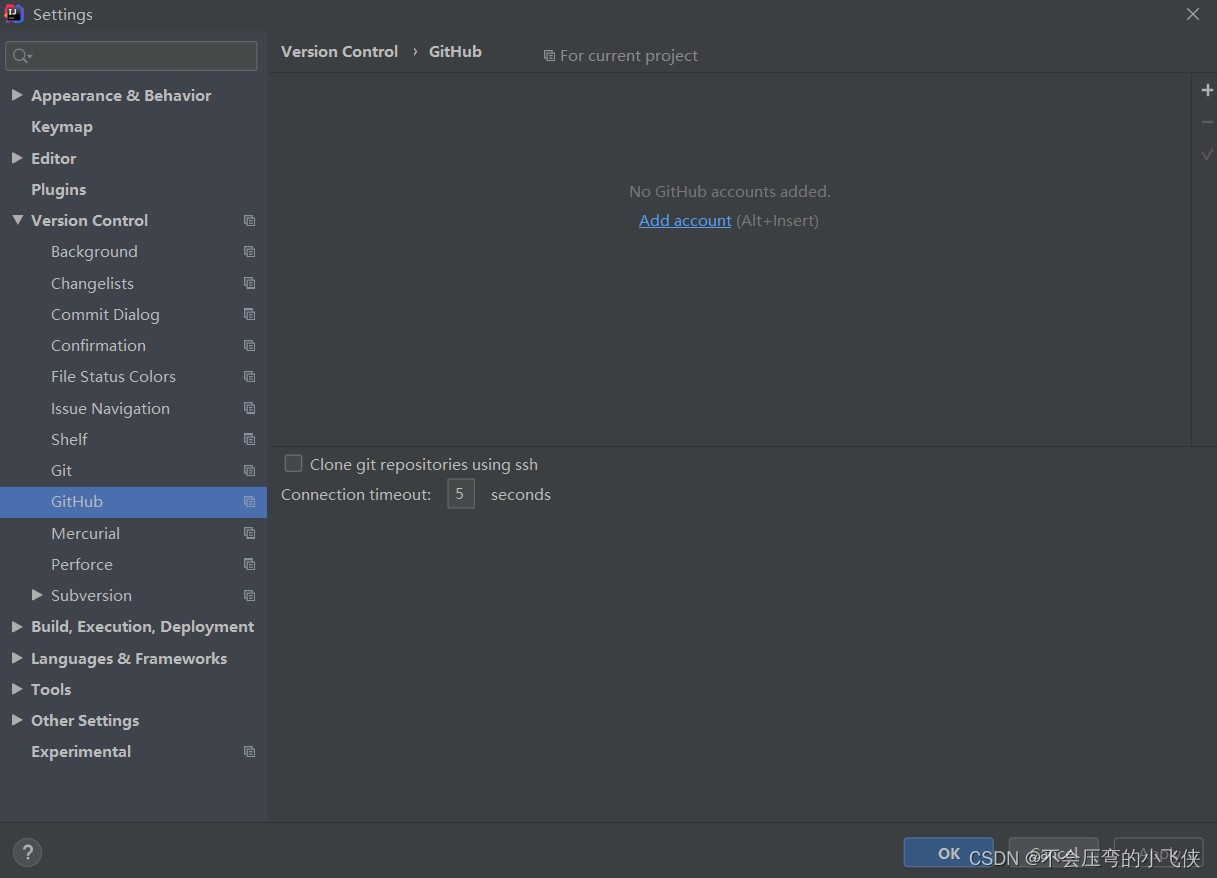The height and width of the screenshot is (878, 1217).
Task: Click the IntelliJ logo in title bar
Action: pyautogui.click(x=14, y=14)
